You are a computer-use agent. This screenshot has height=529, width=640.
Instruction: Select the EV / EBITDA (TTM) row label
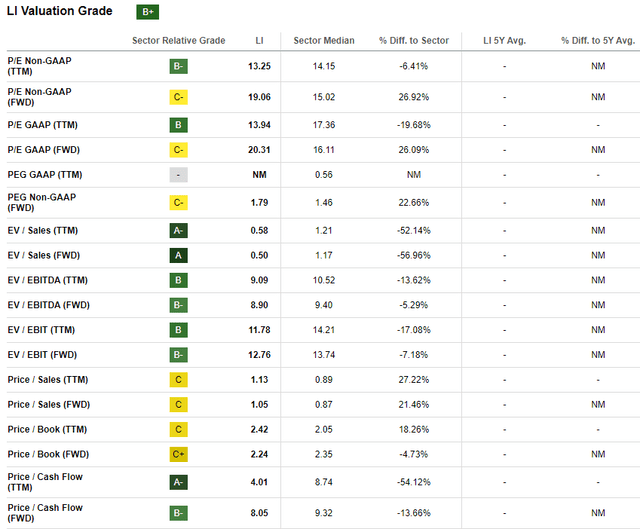pos(47,280)
